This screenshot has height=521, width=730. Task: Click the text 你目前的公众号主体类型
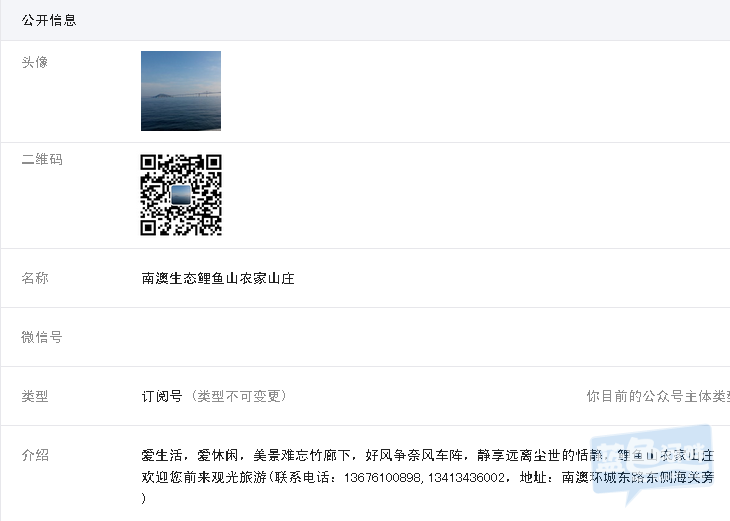tap(658, 396)
